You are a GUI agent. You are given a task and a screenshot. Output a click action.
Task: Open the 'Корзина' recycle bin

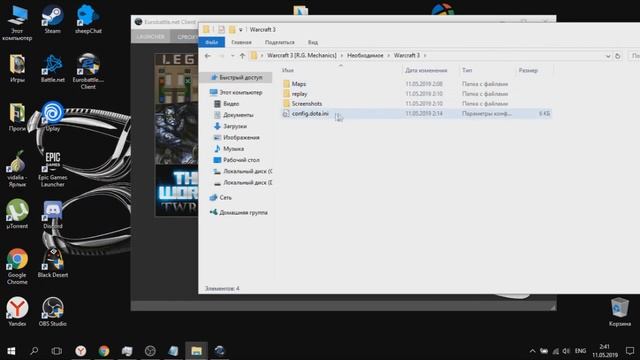click(620, 311)
